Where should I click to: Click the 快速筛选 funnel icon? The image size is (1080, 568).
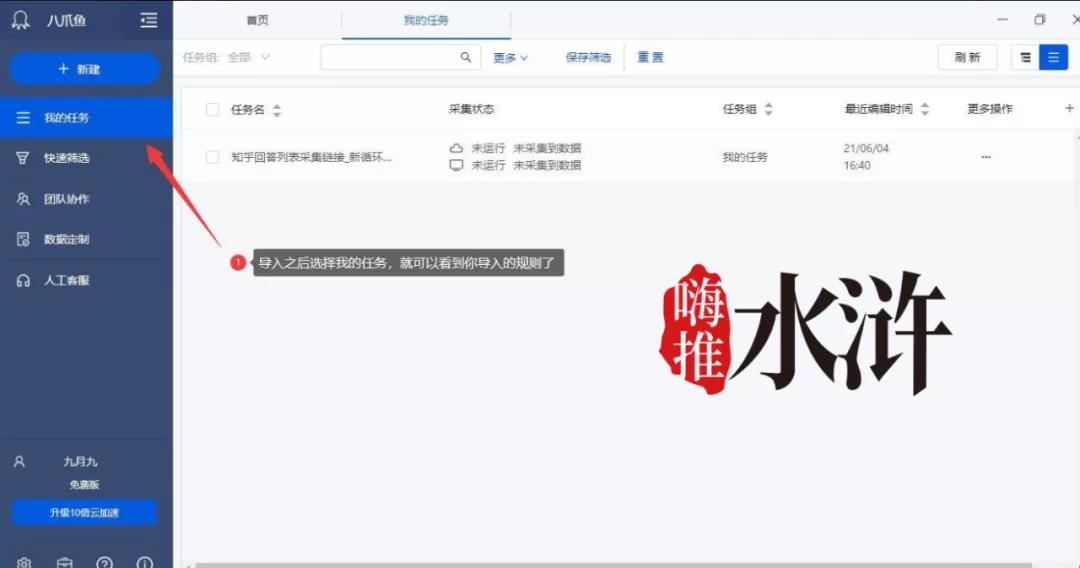23,158
